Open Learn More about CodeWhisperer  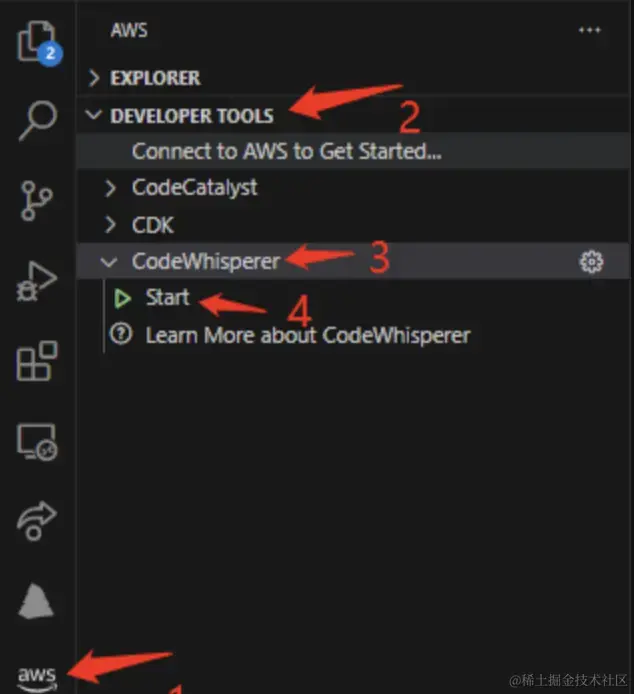pyautogui.click(x=308, y=335)
